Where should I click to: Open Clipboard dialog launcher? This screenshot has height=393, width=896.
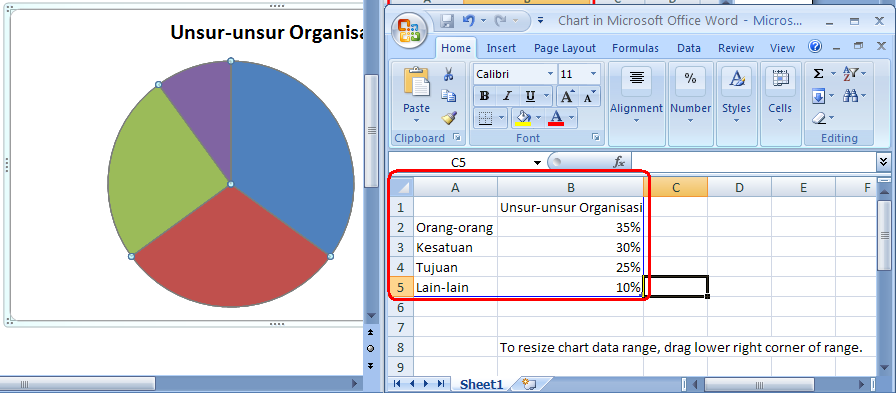[x=457, y=138]
